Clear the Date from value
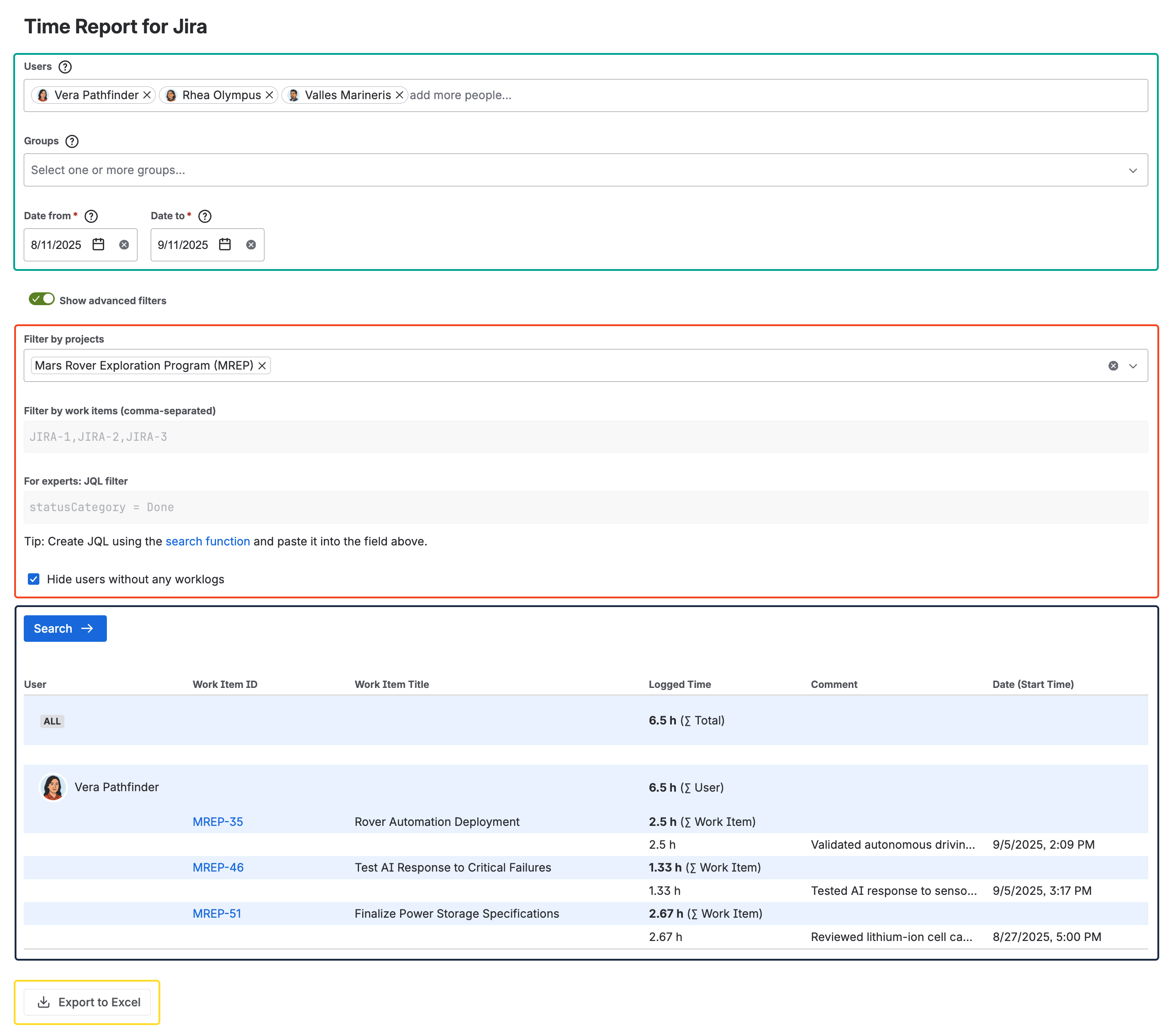The height and width of the screenshot is (1036, 1172). [x=124, y=245]
